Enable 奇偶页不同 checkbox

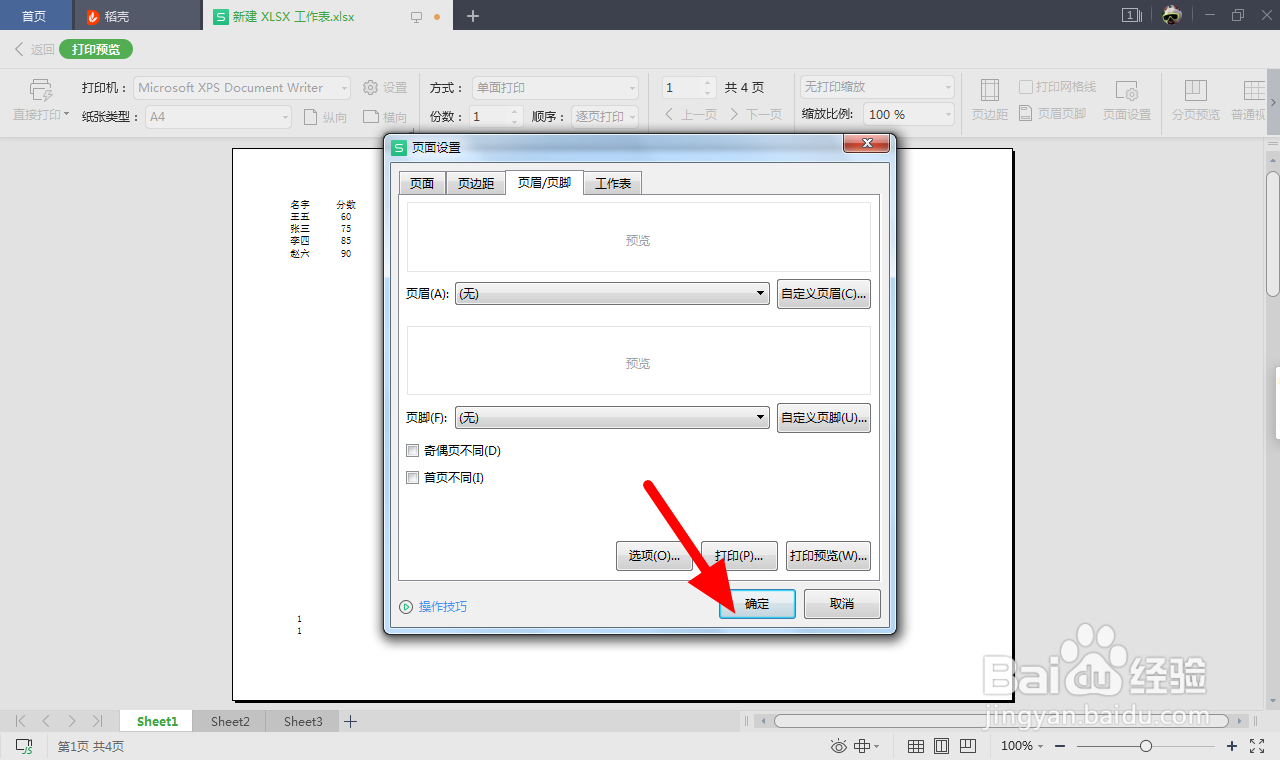(412, 451)
